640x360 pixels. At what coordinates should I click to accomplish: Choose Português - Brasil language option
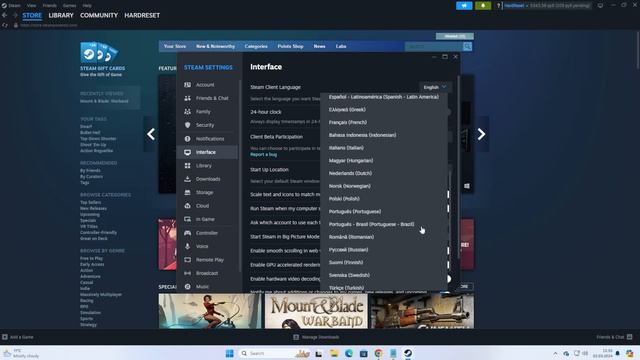[371, 224]
